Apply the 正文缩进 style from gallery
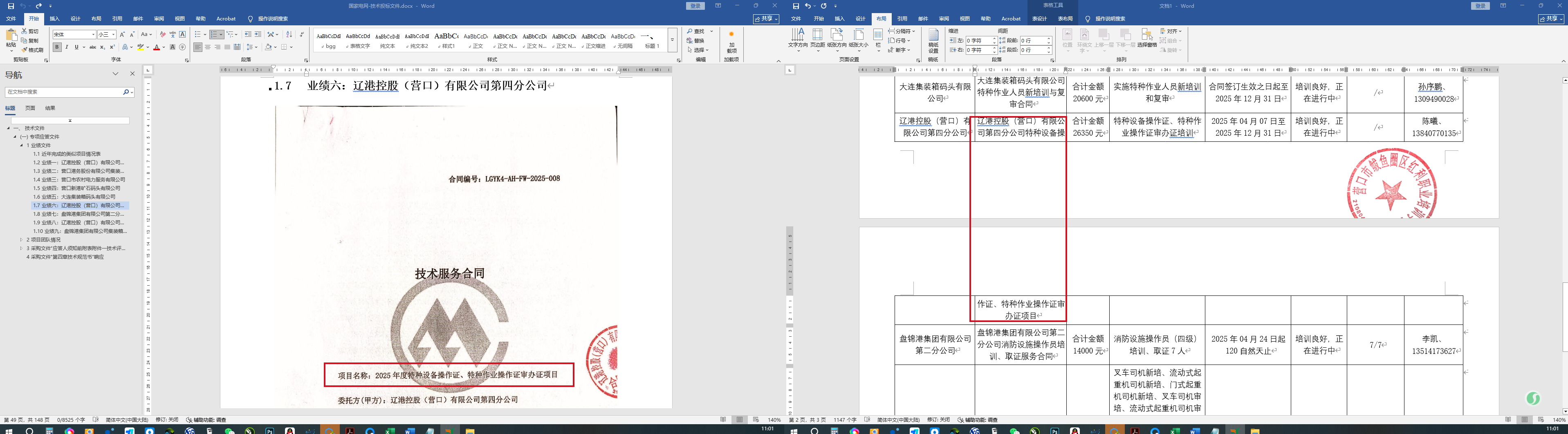 (x=594, y=40)
